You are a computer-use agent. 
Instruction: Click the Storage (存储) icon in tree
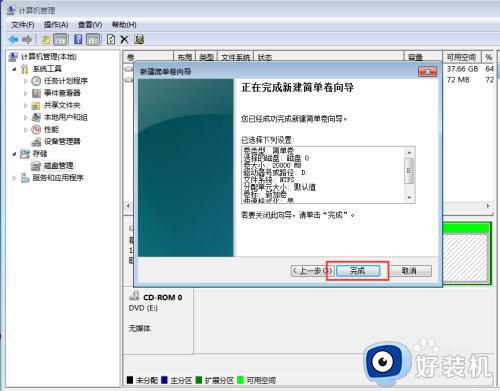[x=25, y=154]
